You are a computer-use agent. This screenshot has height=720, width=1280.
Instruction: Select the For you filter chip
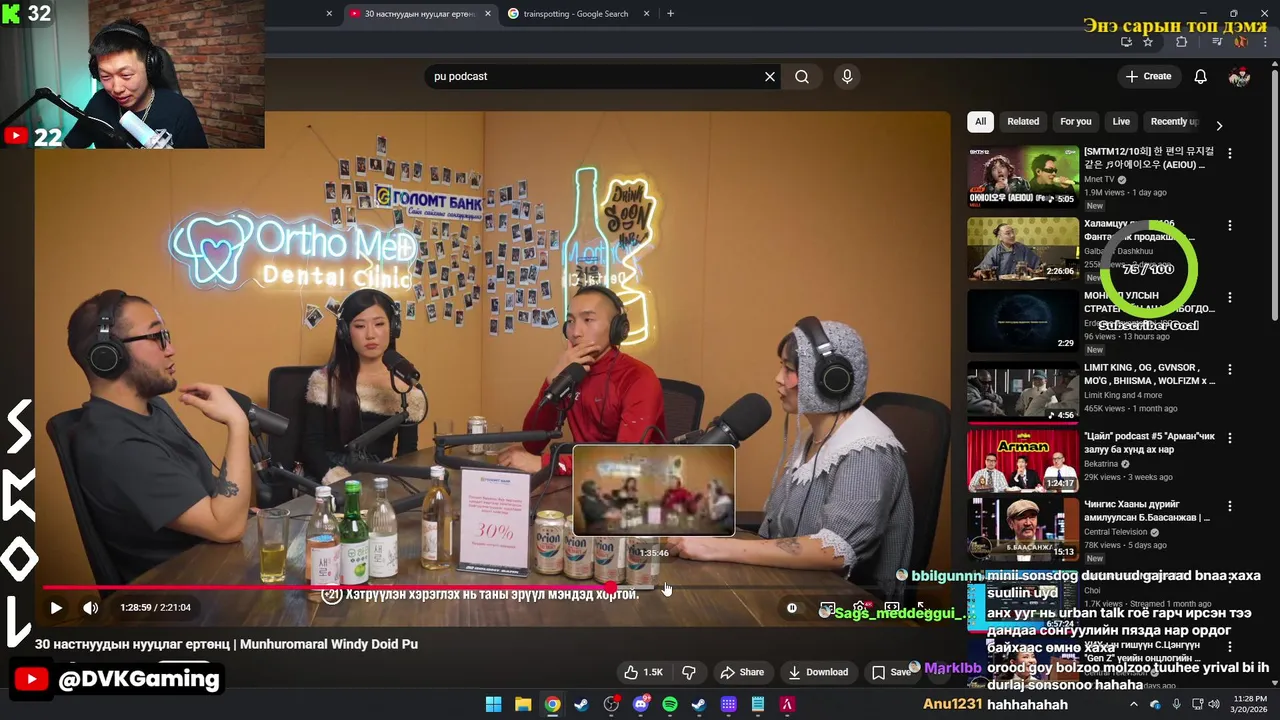click(x=1076, y=121)
